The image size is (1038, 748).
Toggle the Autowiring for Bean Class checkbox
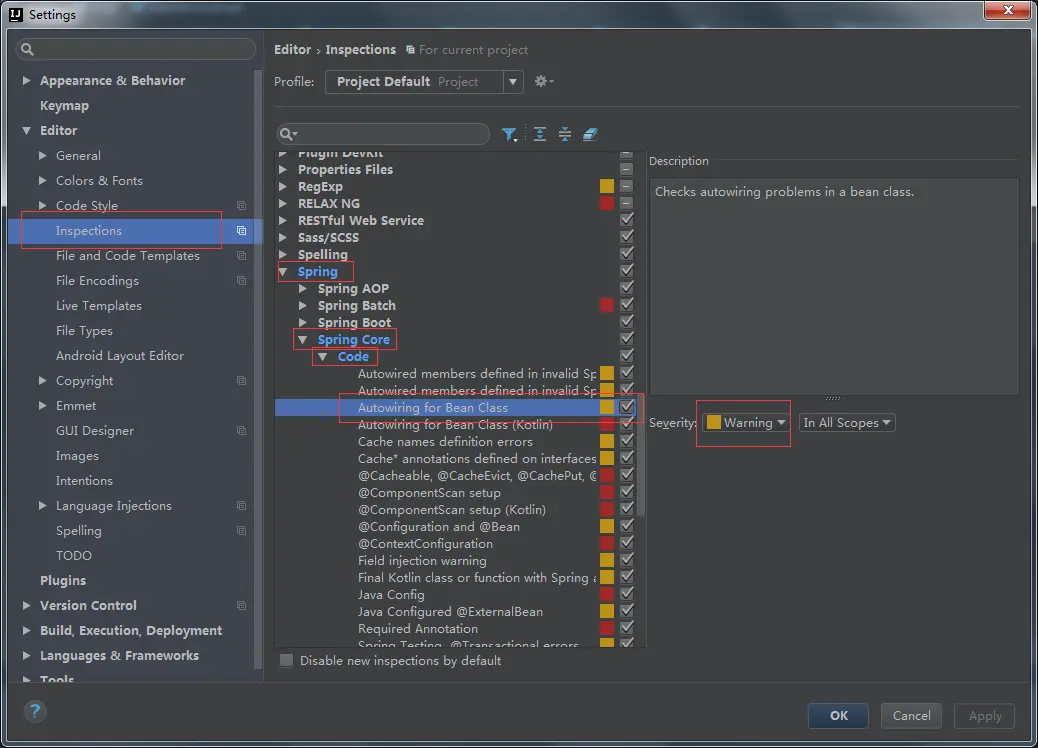click(x=626, y=407)
